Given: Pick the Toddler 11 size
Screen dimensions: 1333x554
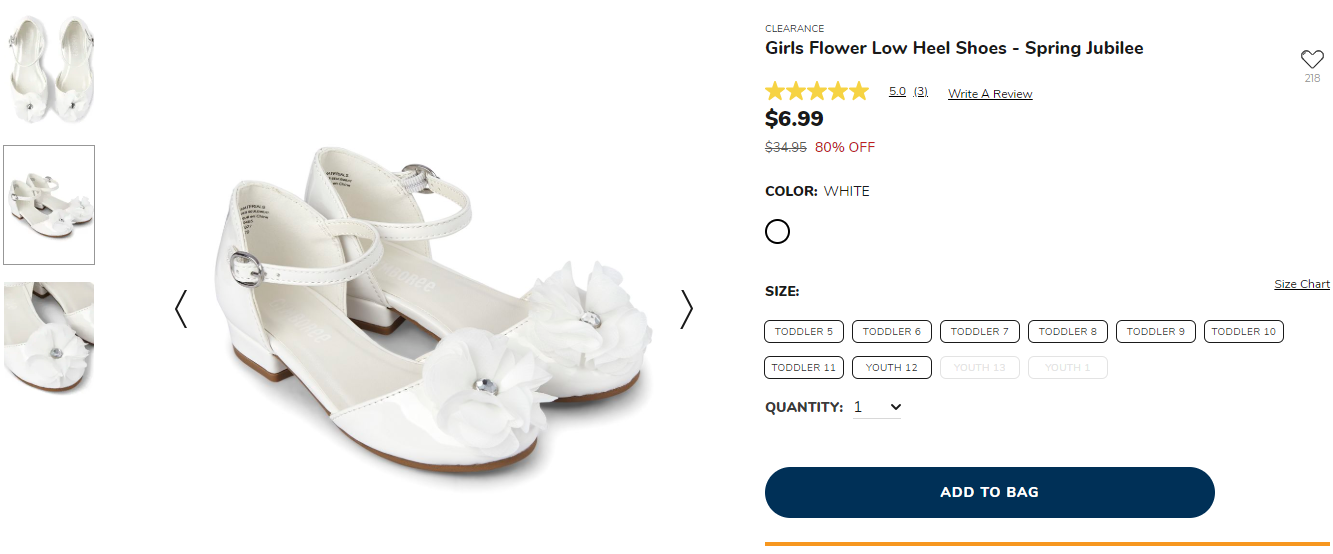Looking at the screenshot, I should pos(804,367).
